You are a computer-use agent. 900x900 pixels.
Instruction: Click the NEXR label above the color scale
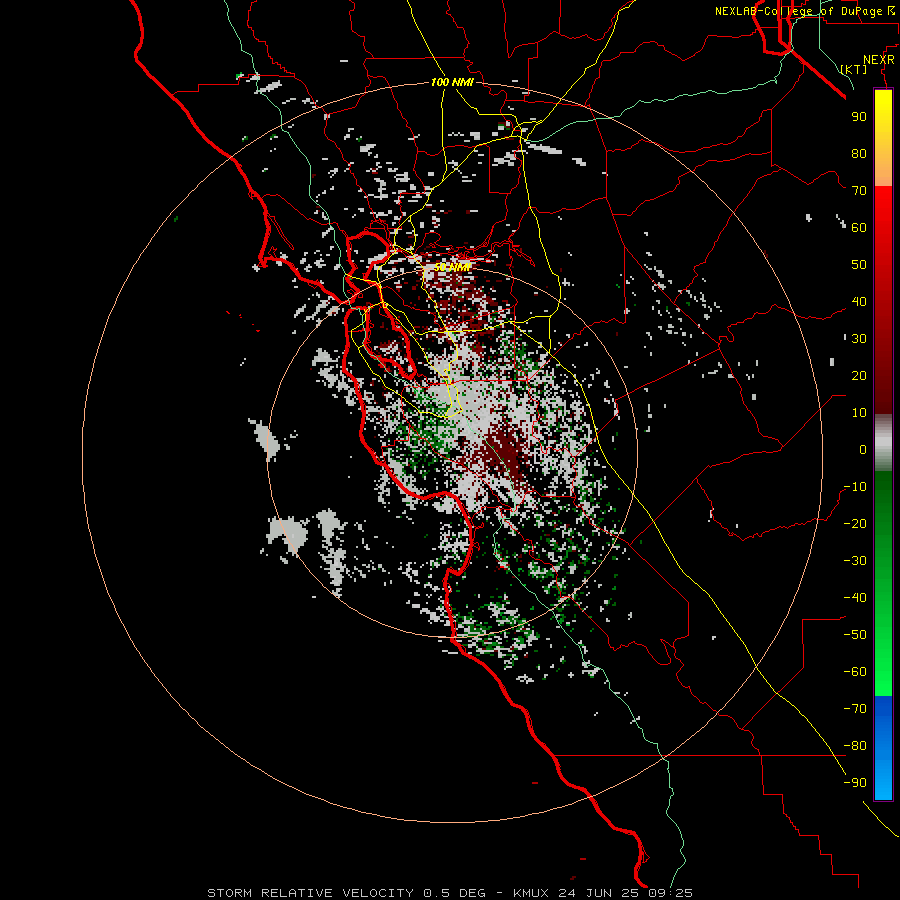879,60
